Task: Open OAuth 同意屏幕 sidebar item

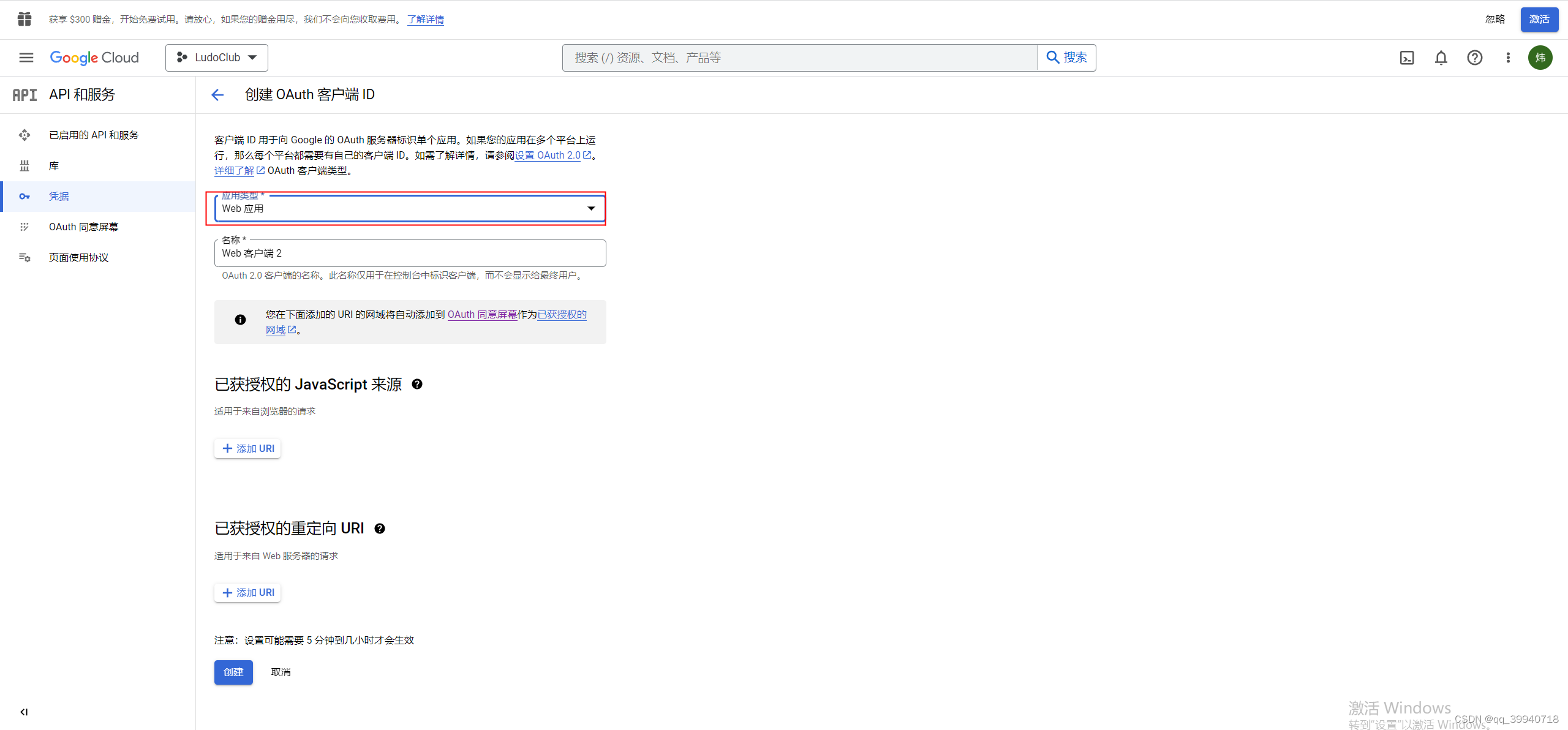Action: [x=83, y=227]
